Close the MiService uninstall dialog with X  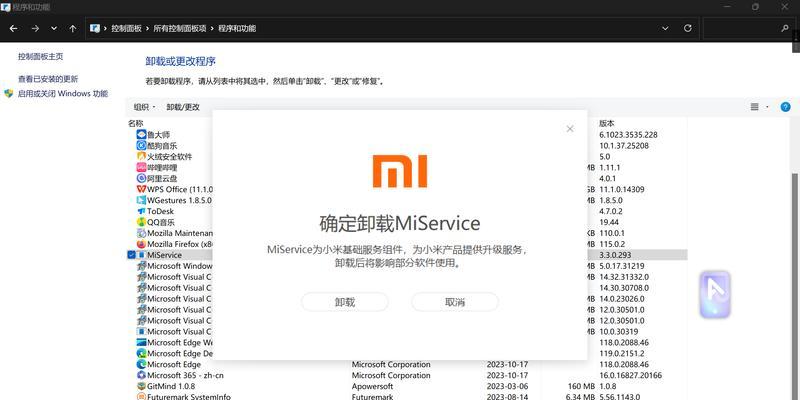(x=570, y=129)
